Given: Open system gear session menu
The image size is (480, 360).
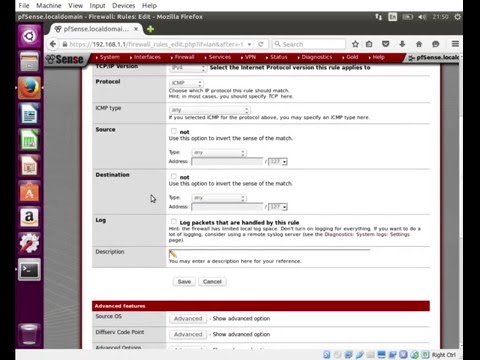Looking at the screenshot, I should click(x=457, y=17).
